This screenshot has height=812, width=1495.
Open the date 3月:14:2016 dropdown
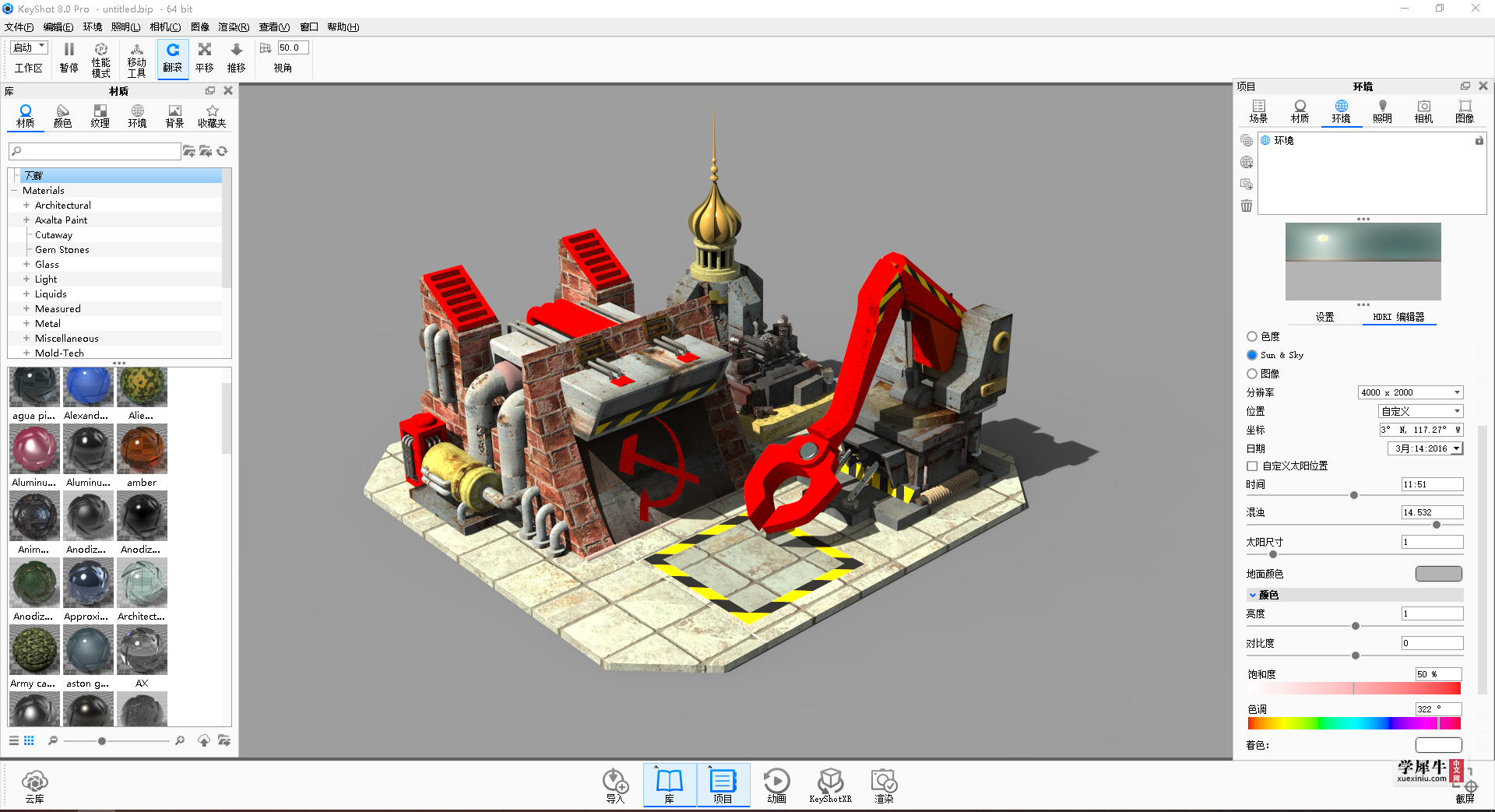click(x=1426, y=448)
